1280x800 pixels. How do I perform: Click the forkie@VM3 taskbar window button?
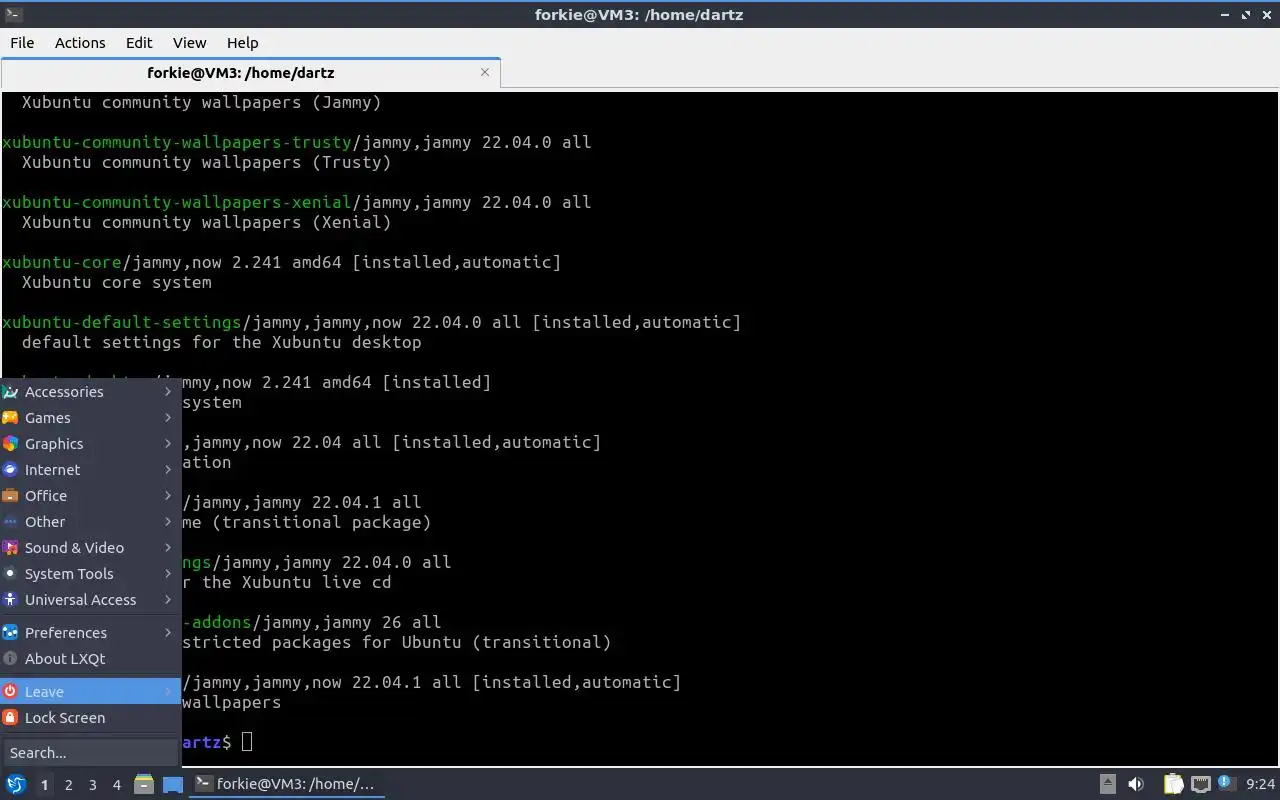pos(287,784)
